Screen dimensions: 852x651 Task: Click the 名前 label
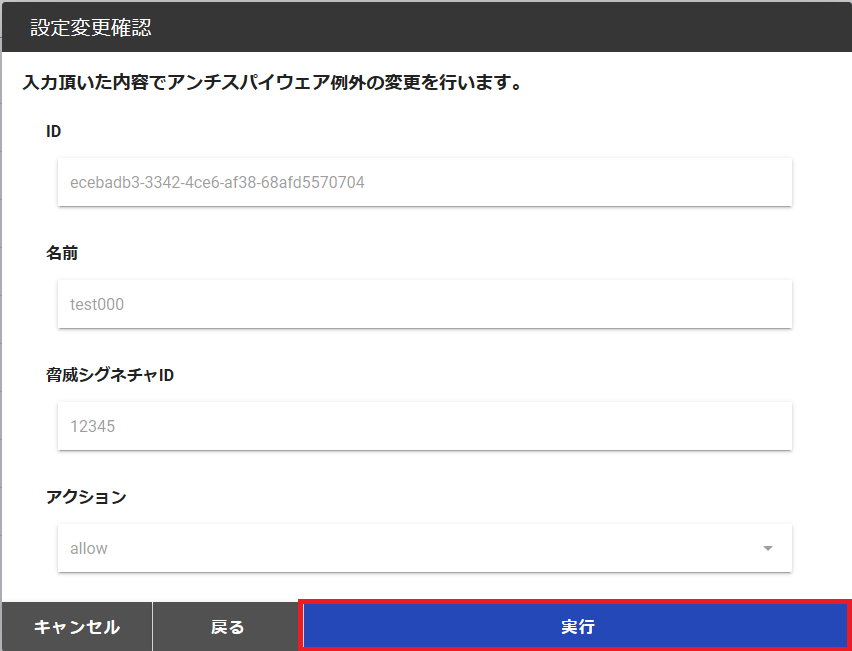[61, 253]
